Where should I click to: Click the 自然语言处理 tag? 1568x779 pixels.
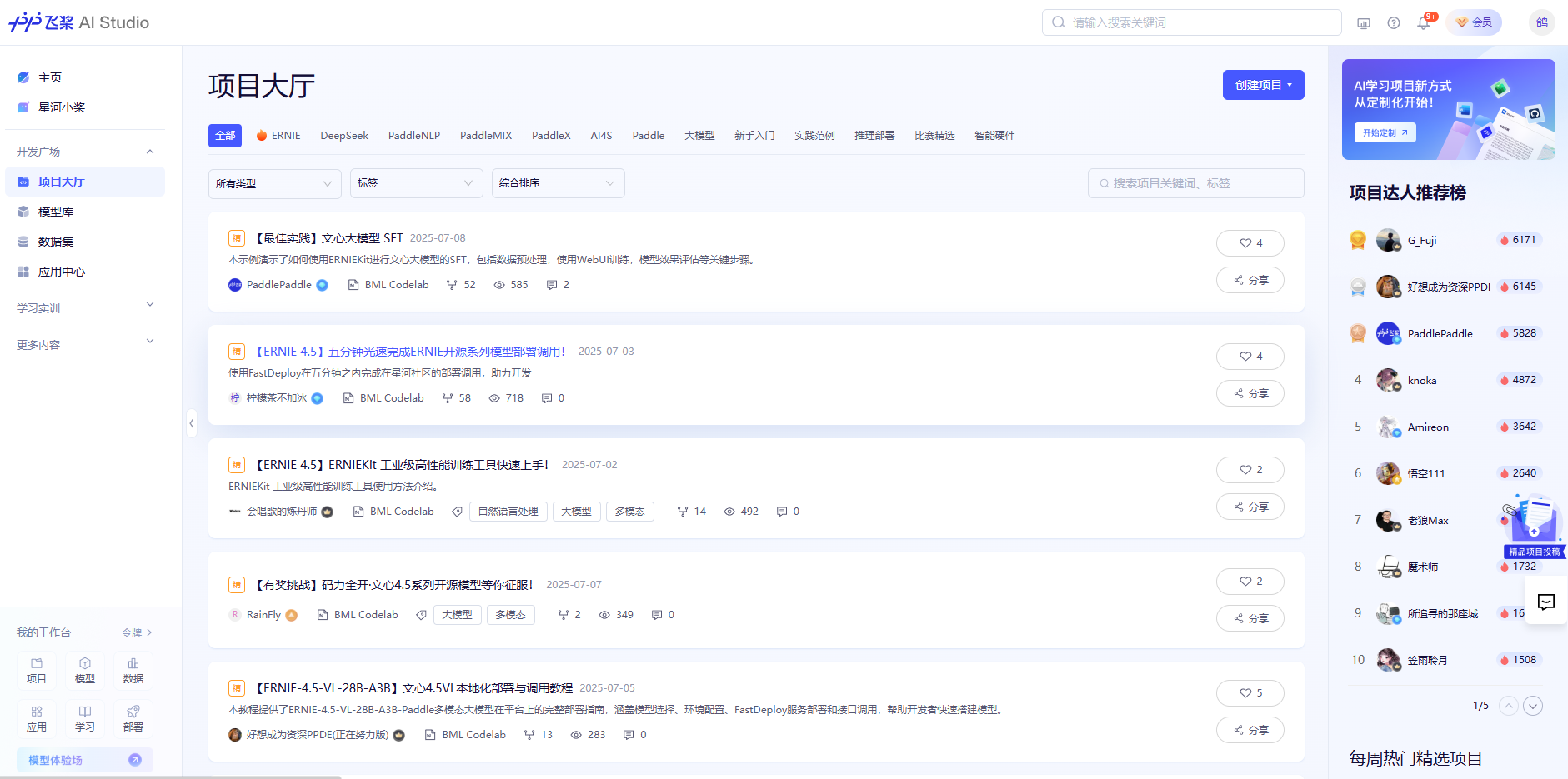click(508, 512)
